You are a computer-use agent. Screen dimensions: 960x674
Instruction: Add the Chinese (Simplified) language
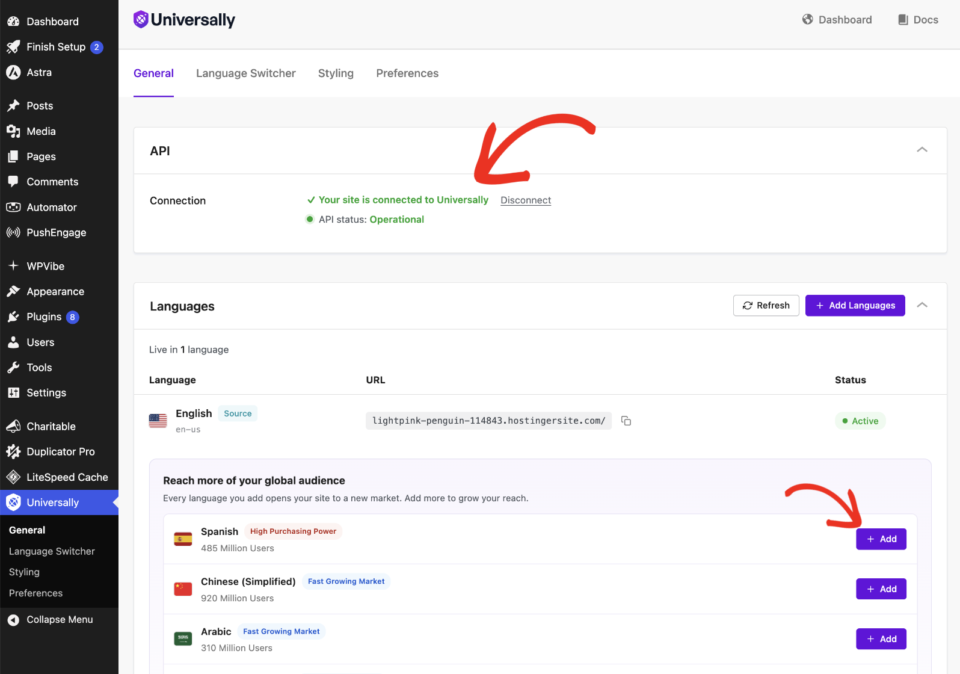coord(881,589)
